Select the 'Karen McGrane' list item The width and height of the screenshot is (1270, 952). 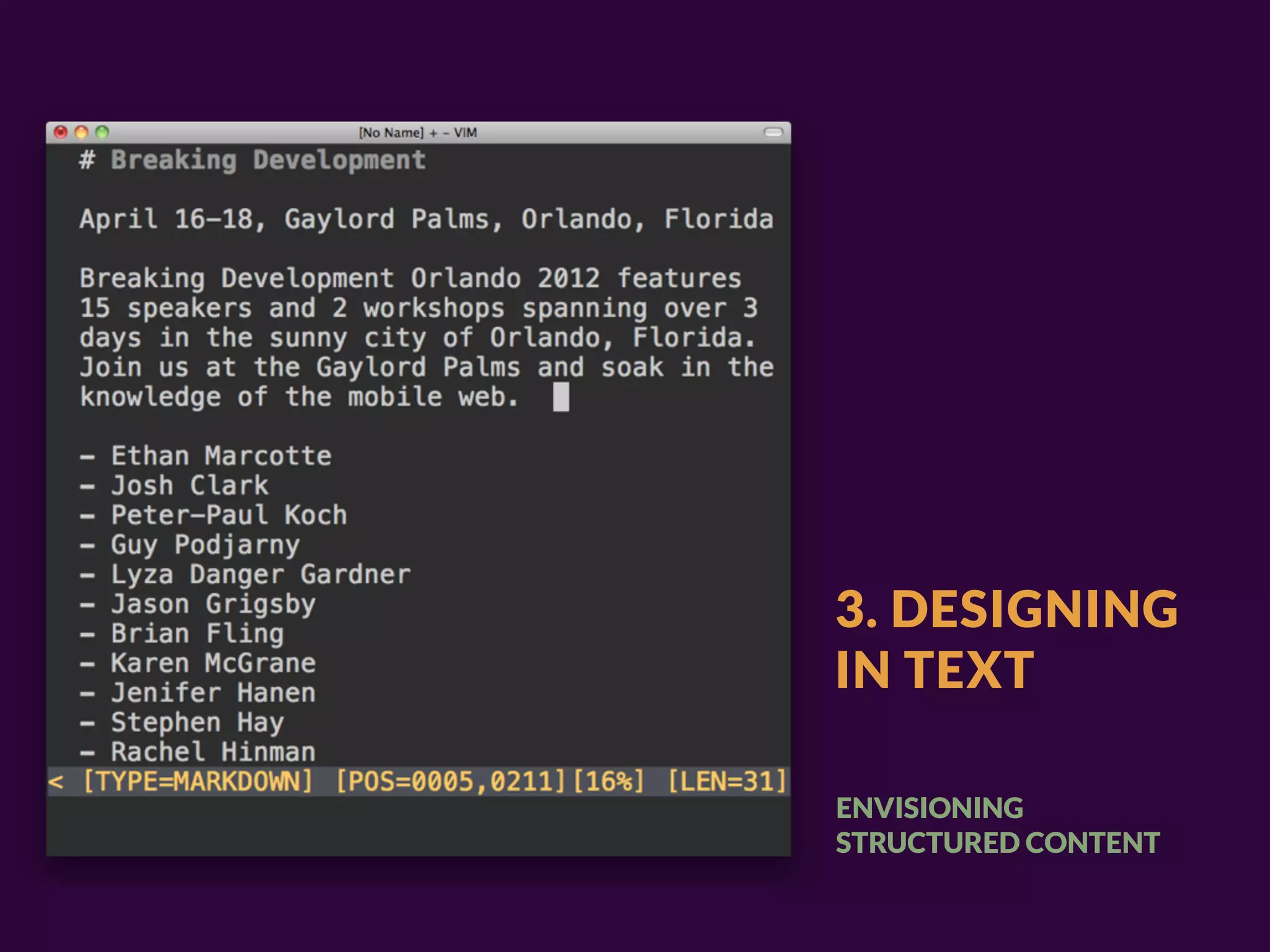[x=198, y=663]
